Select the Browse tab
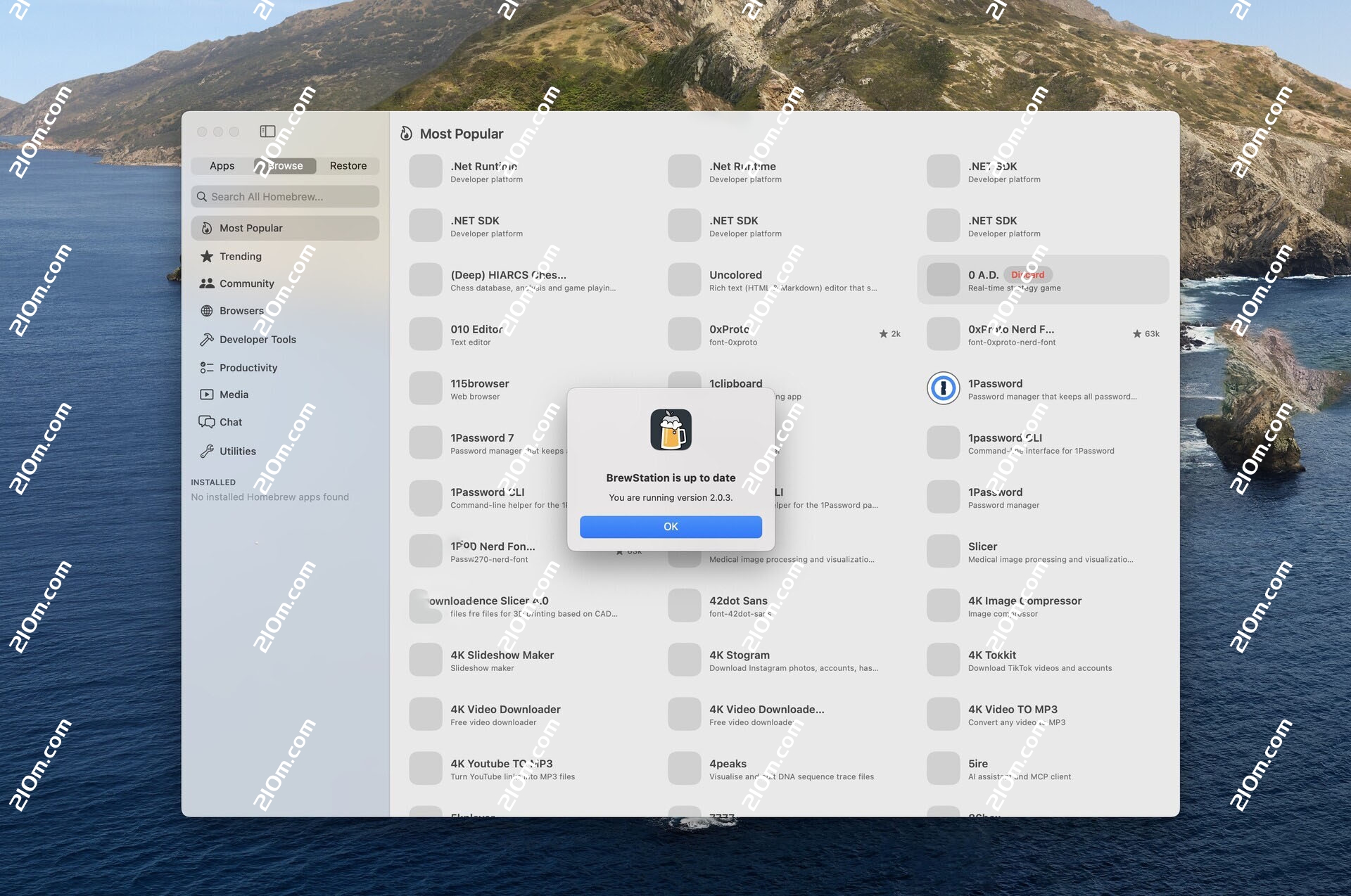 tap(284, 165)
